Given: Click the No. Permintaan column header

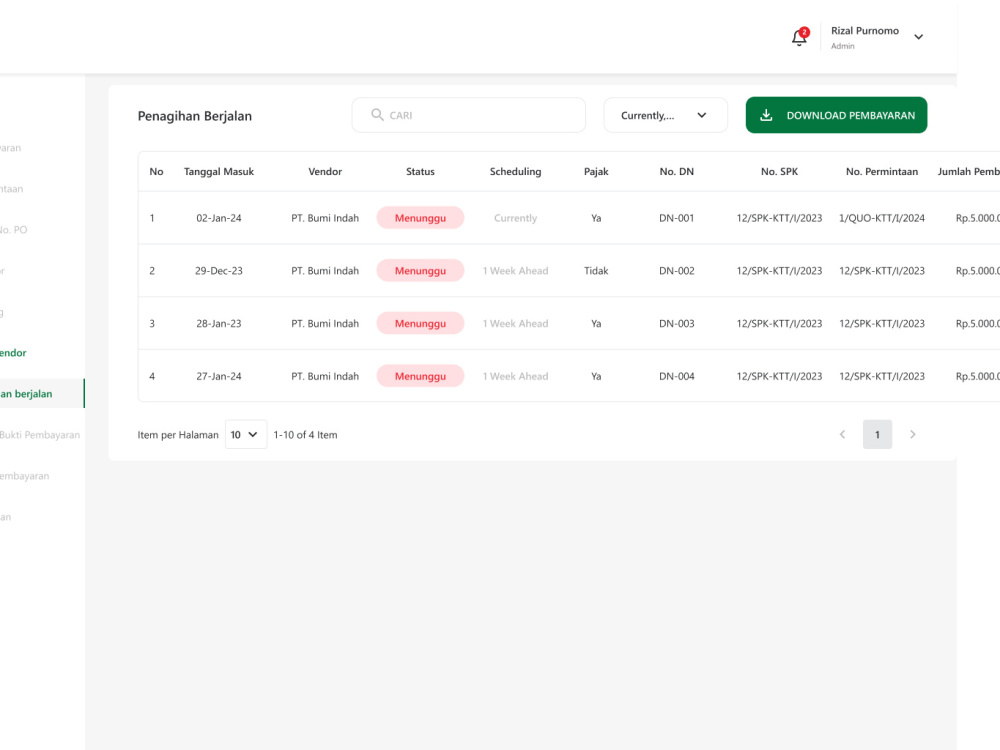Looking at the screenshot, I should (881, 172).
